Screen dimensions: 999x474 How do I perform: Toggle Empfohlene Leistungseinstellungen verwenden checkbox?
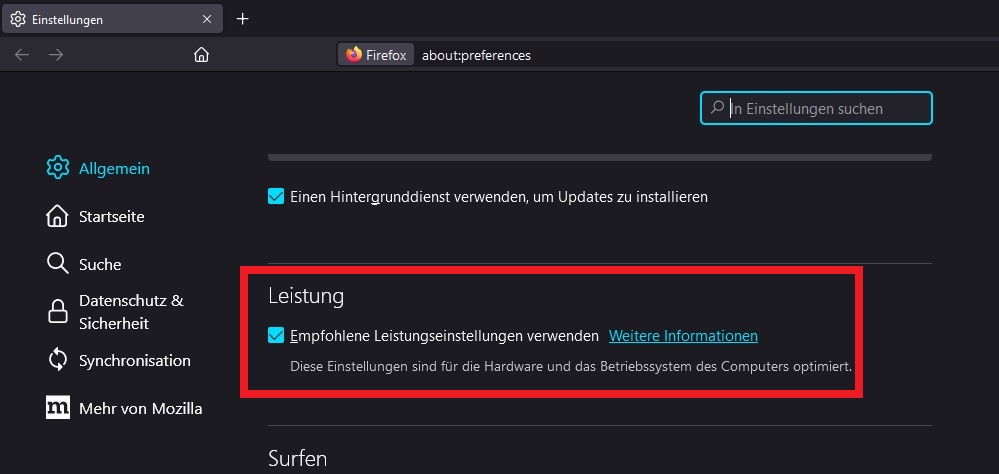(x=276, y=336)
